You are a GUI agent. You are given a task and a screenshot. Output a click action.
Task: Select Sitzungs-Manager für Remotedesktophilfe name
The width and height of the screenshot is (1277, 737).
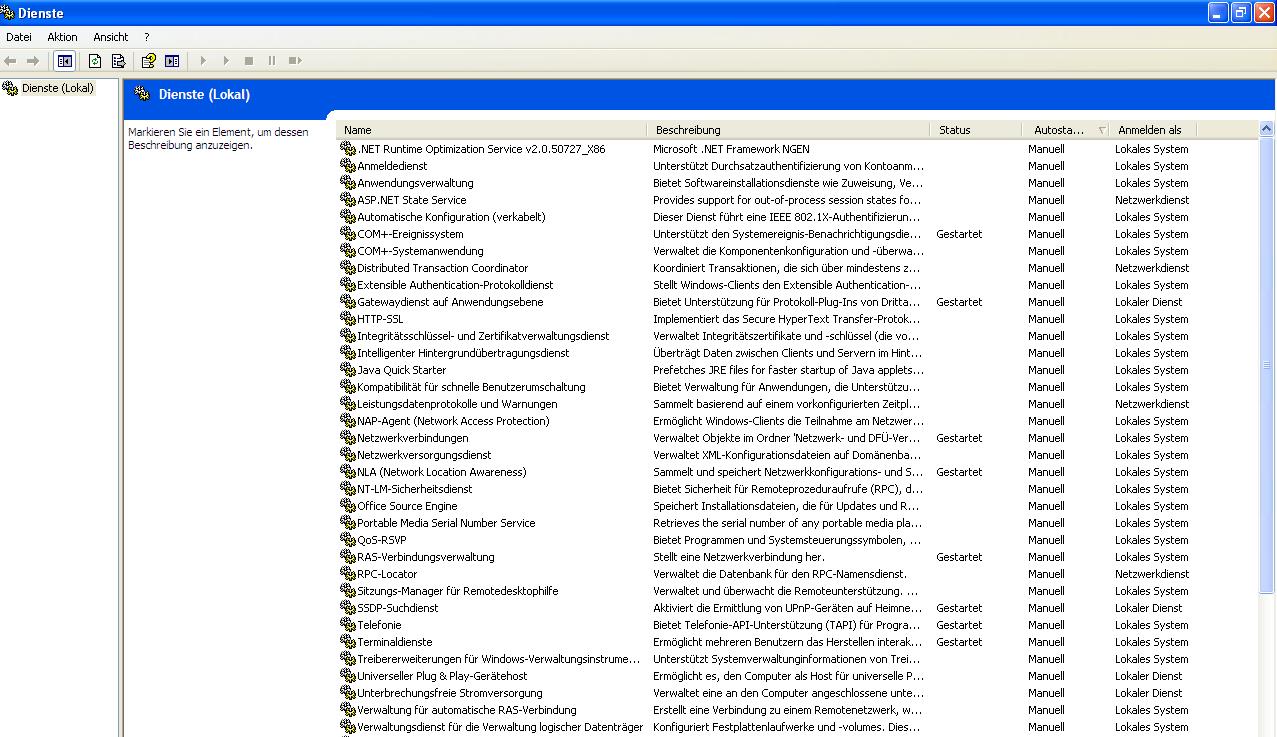pyautogui.click(x=458, y=591)
